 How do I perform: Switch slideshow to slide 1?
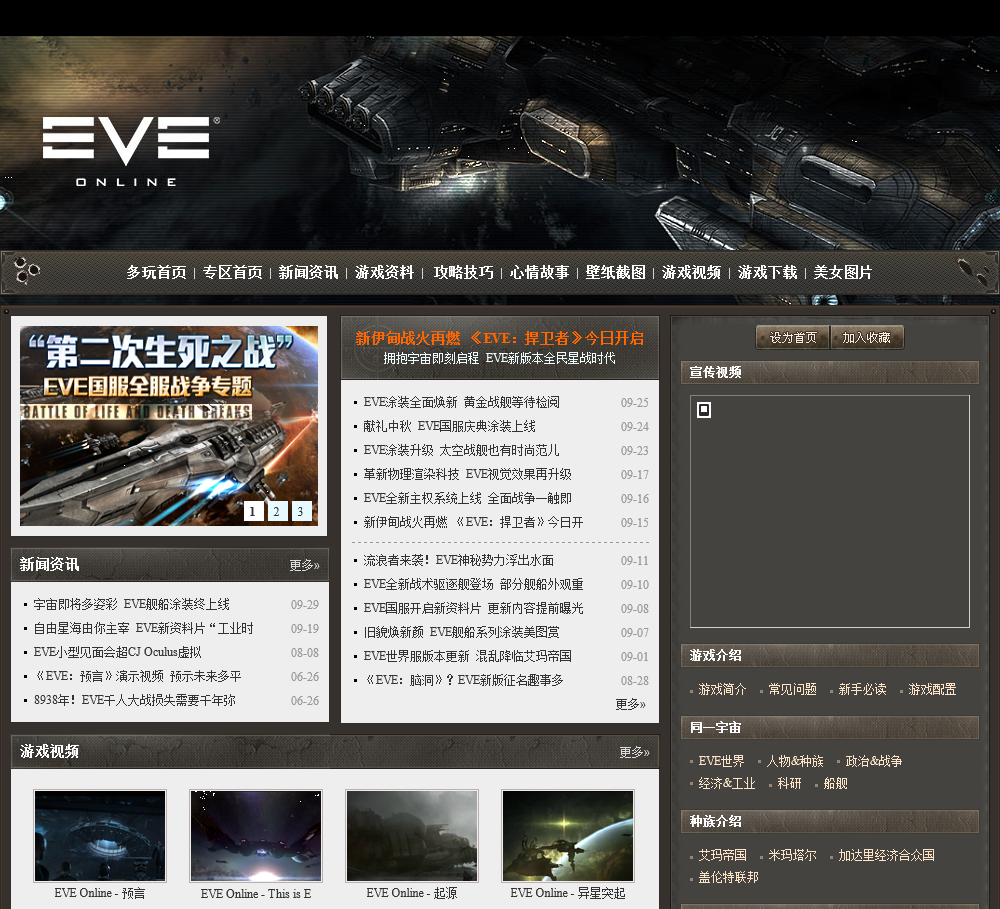[253, 511]
